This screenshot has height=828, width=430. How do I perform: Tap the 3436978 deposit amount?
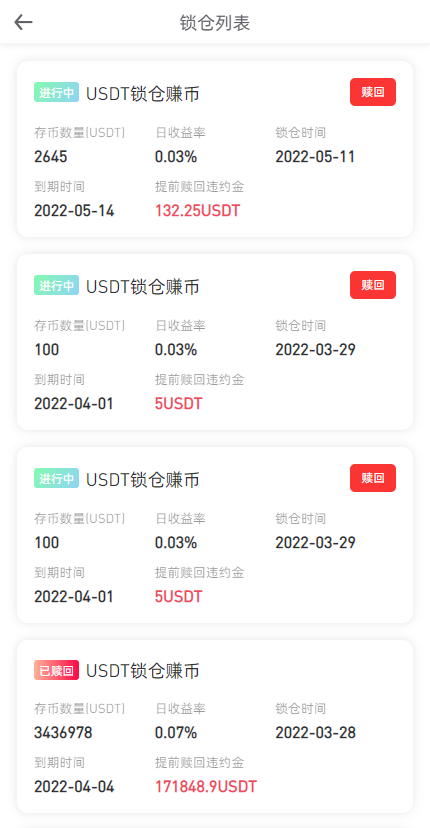coord(63,733)
